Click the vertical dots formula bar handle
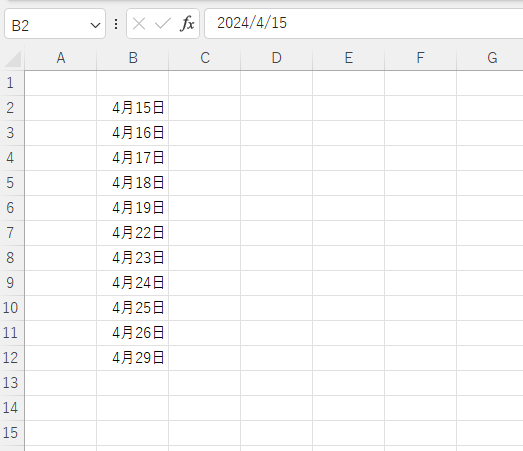Viewport: 523px width, 451px height. pos(116,24)
